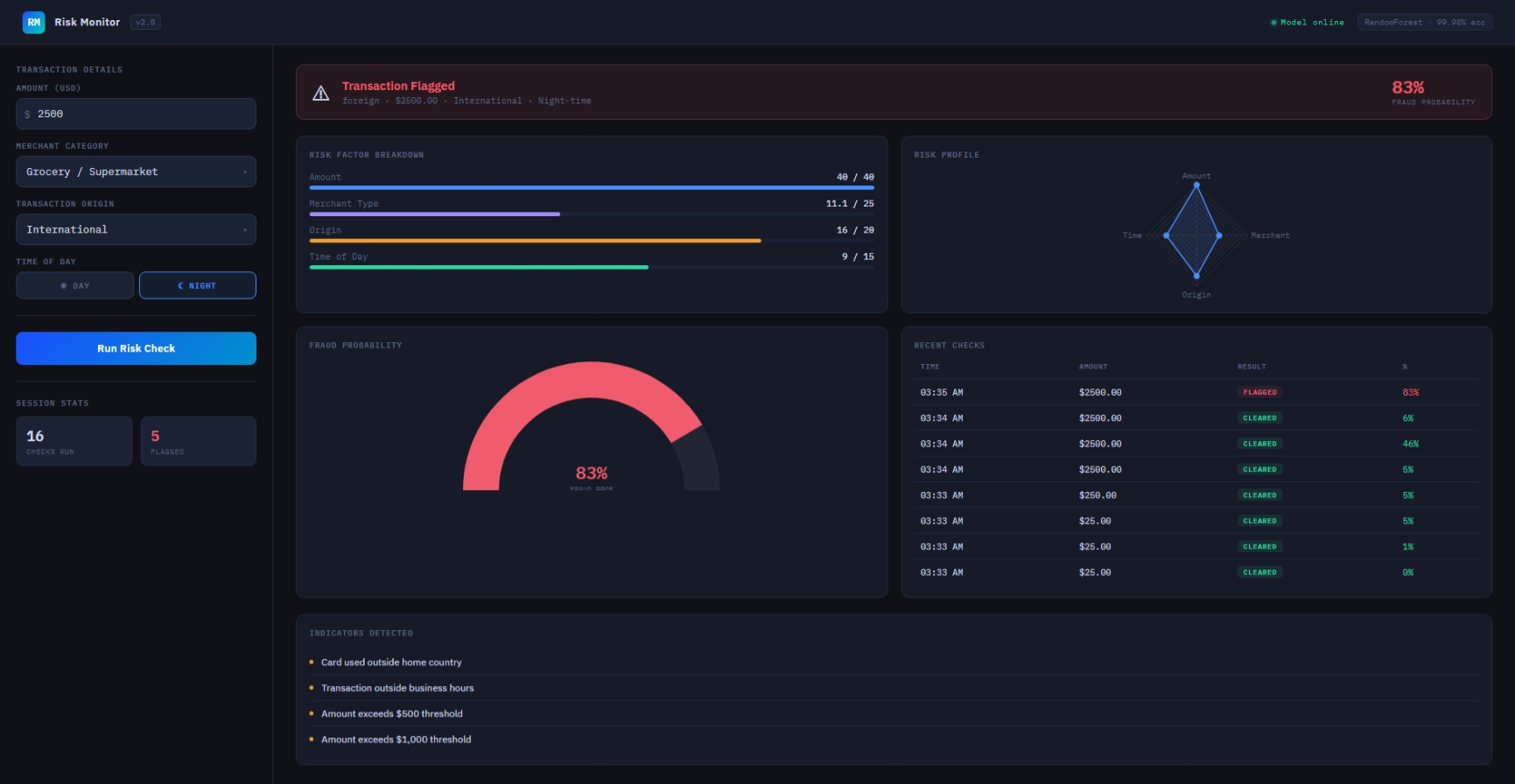
Task: Click the warning triangle alert icon
Action: pos(321,93)
